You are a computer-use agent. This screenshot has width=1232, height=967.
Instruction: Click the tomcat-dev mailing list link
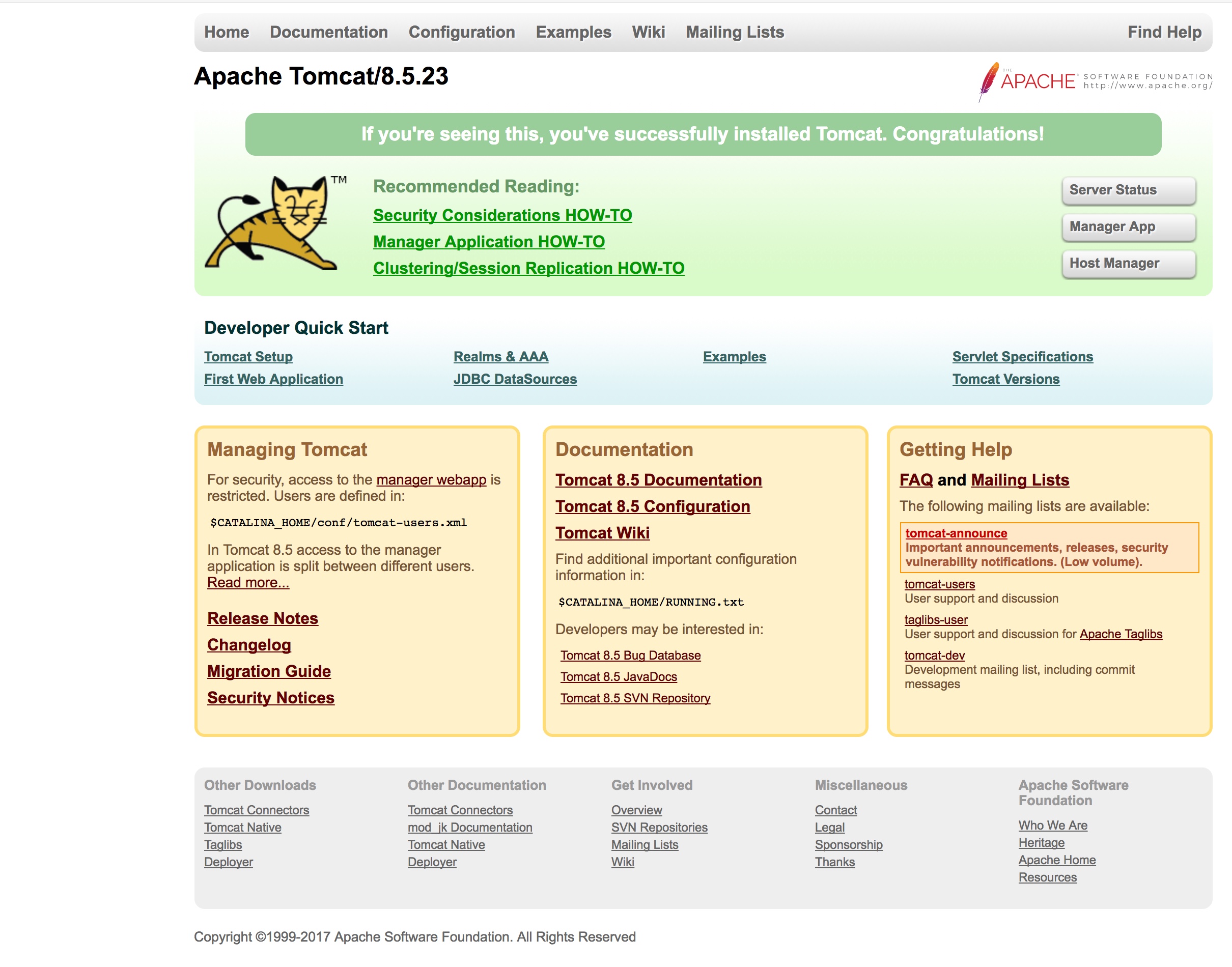coord(935,656)
